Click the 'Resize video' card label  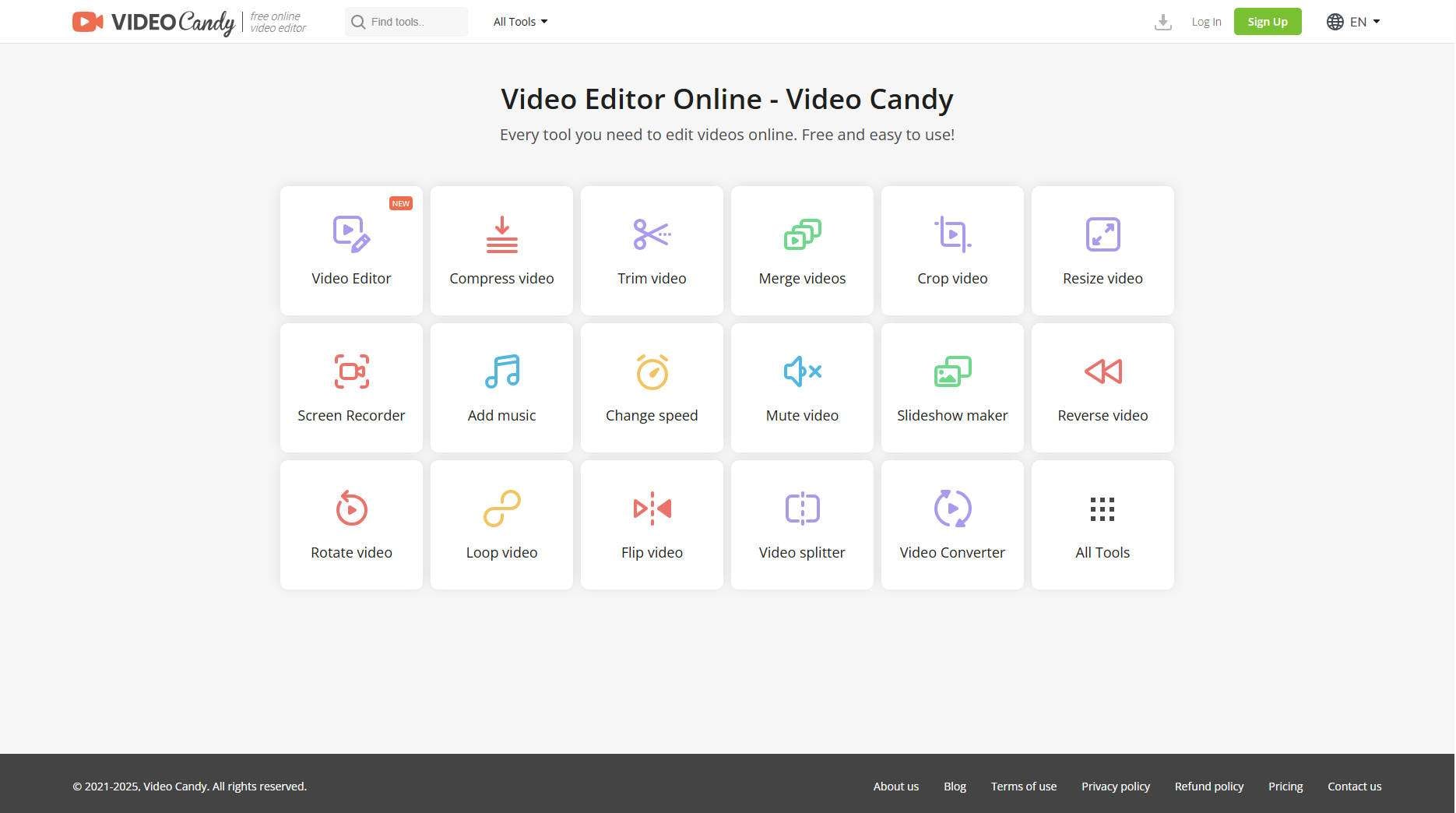(x=1103, y=279)
